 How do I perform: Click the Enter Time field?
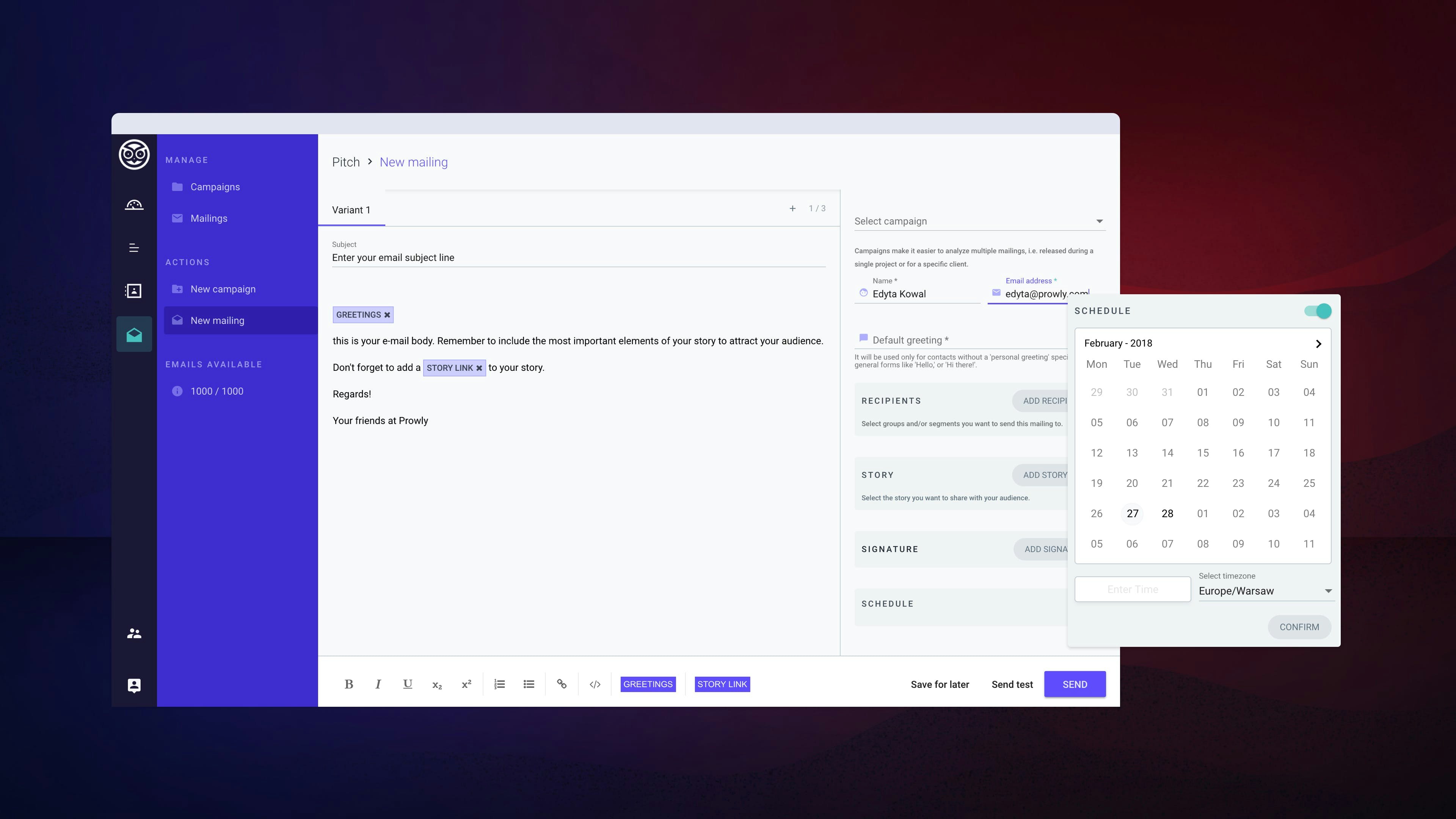coord(1132,590)
